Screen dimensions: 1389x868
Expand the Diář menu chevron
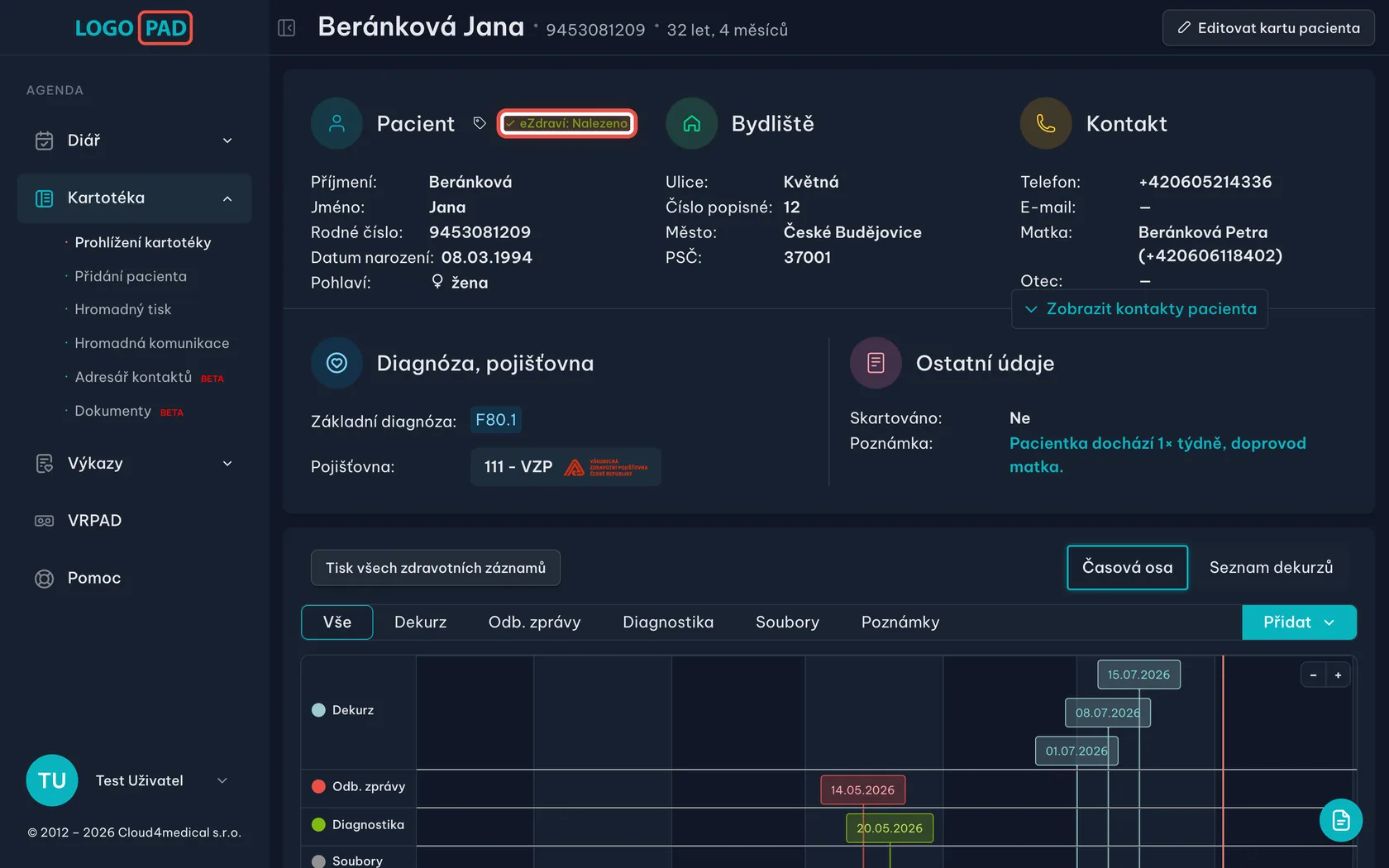pyautogui.click(x=227, y=141)
